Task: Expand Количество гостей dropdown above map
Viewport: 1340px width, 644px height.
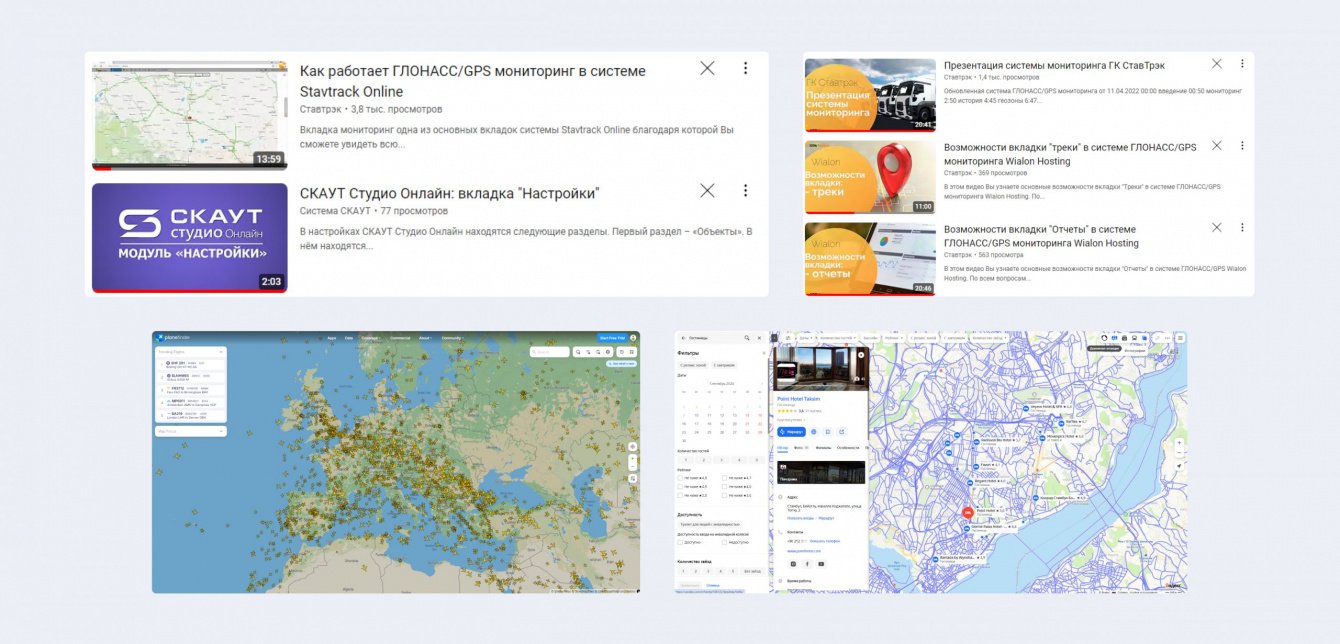Action: pyautogui.click(x=838, y=338)
